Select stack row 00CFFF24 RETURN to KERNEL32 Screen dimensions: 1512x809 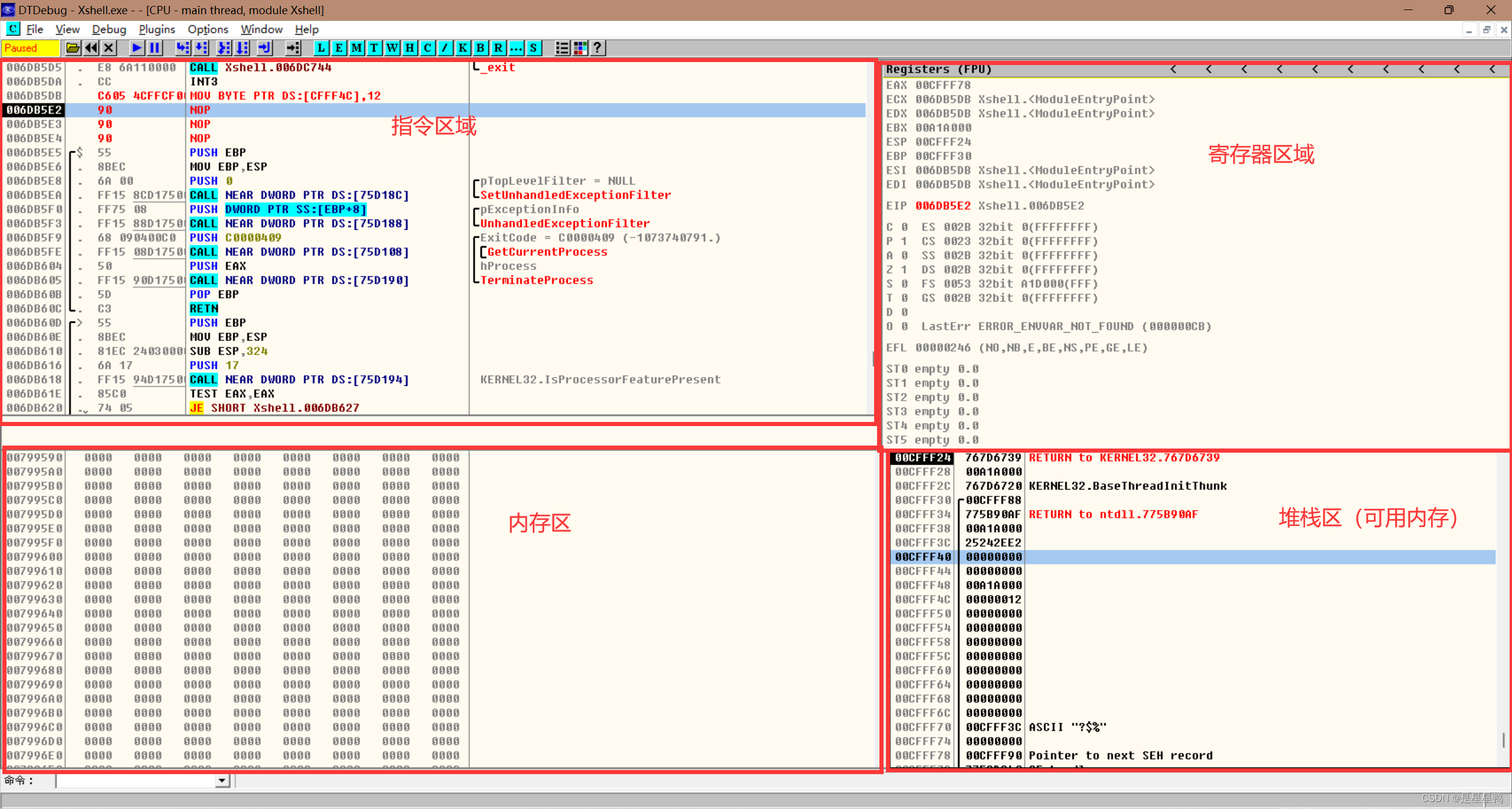click(1192, 457)
